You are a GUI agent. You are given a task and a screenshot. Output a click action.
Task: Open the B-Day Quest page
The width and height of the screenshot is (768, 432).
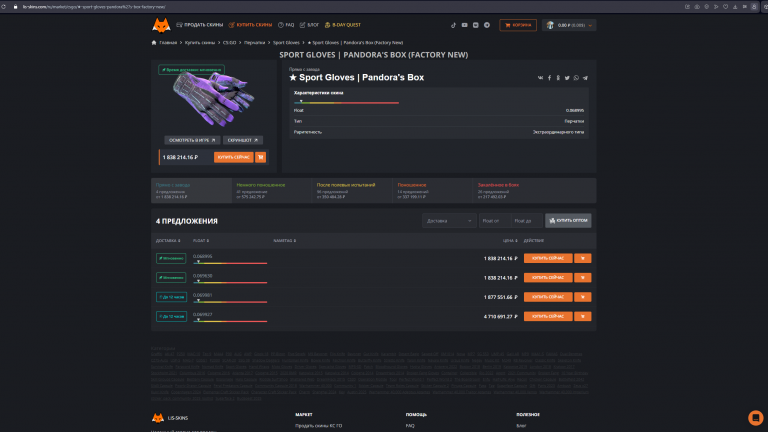tap(342, 25)
